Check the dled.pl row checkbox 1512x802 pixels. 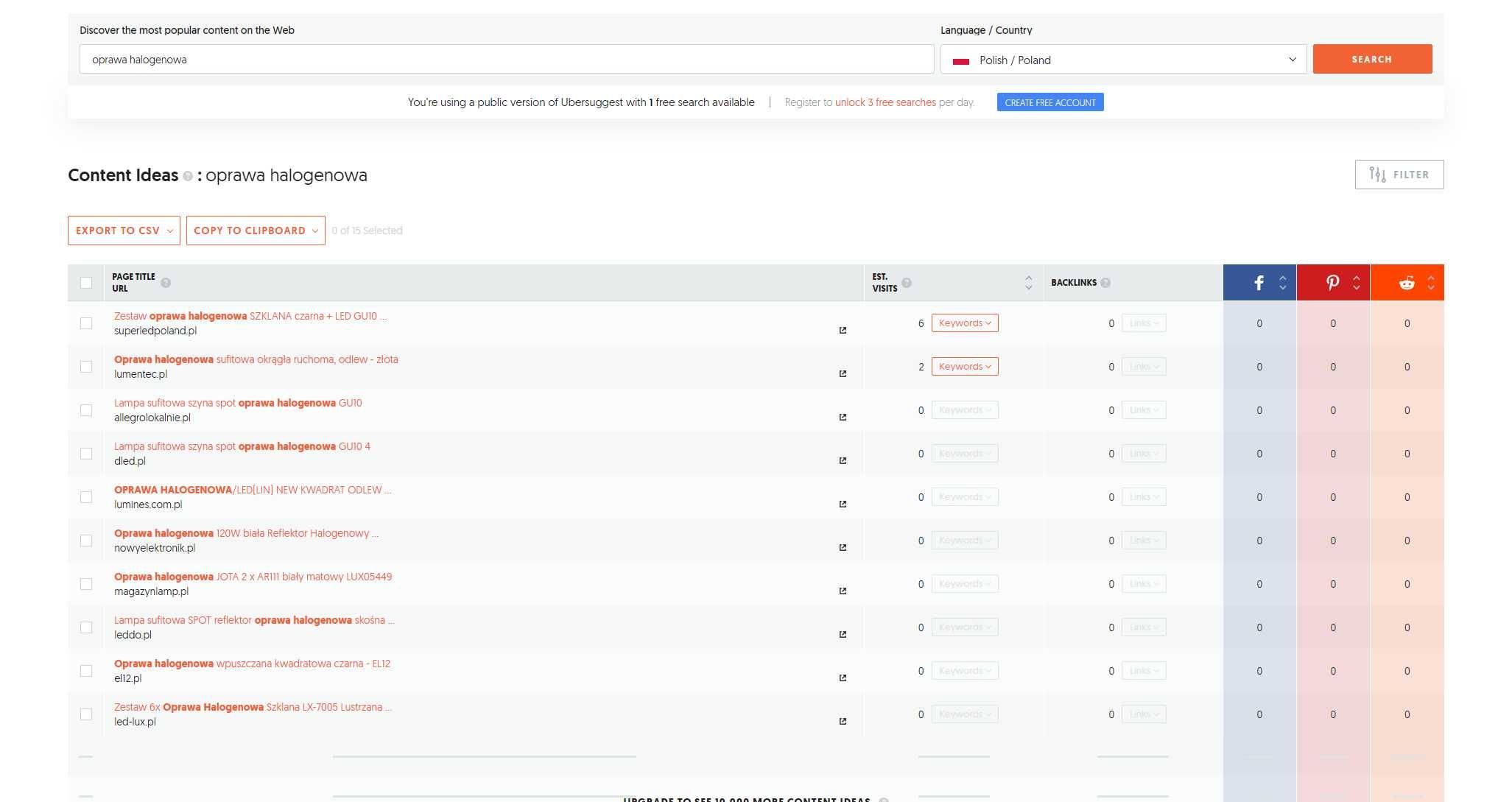coord(86,454)
